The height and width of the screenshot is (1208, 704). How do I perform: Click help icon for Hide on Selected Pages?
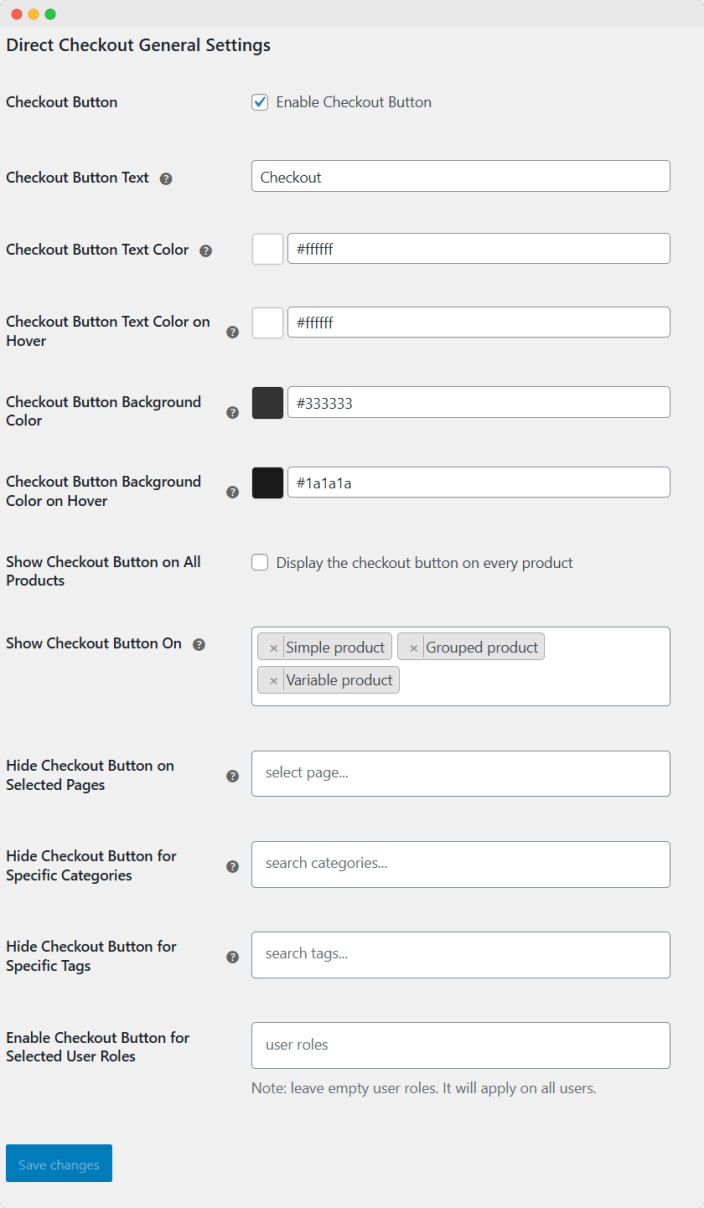233,776
